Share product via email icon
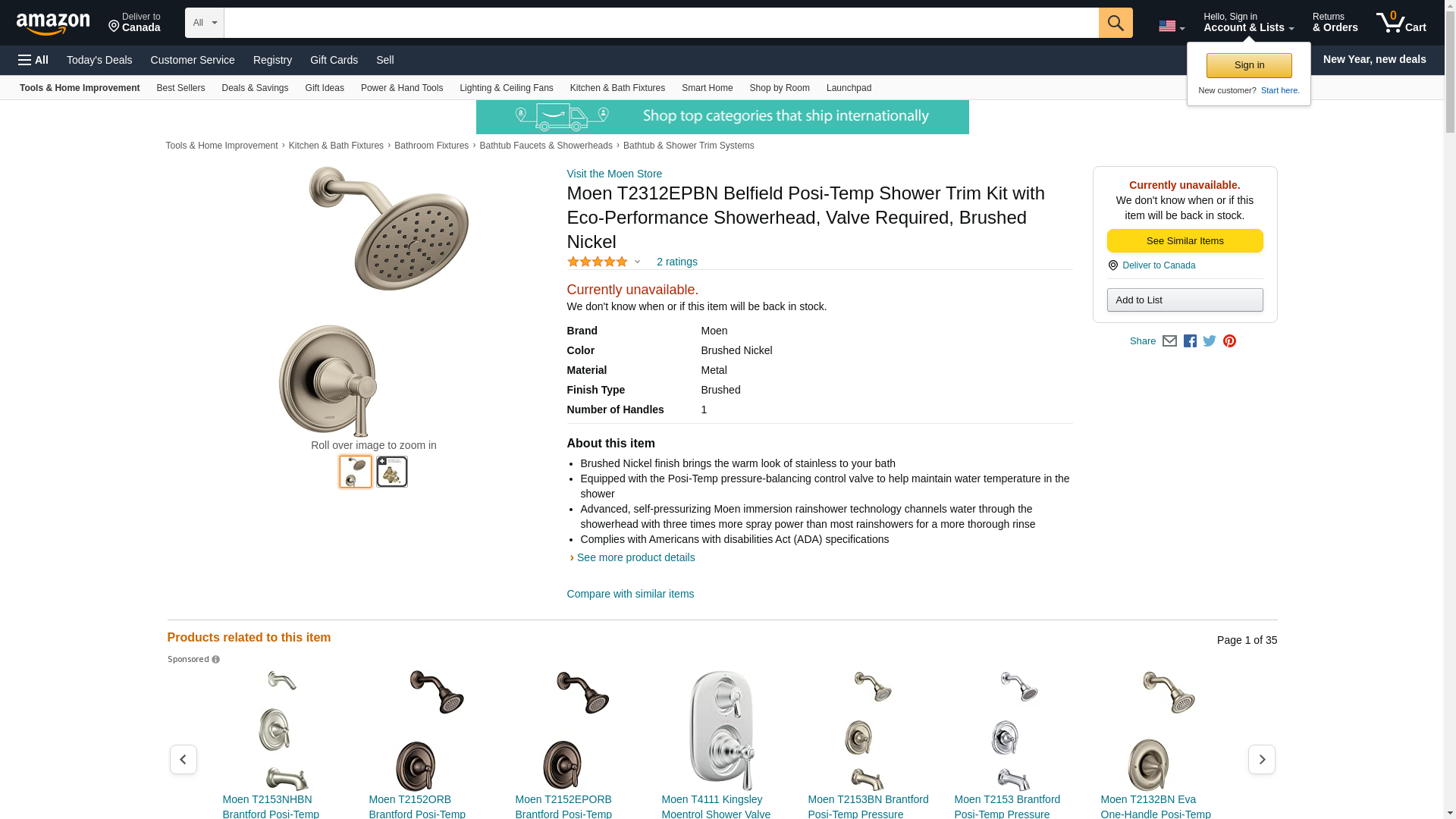Viewport: 1456px width, 819px height. coord(1169,341)
